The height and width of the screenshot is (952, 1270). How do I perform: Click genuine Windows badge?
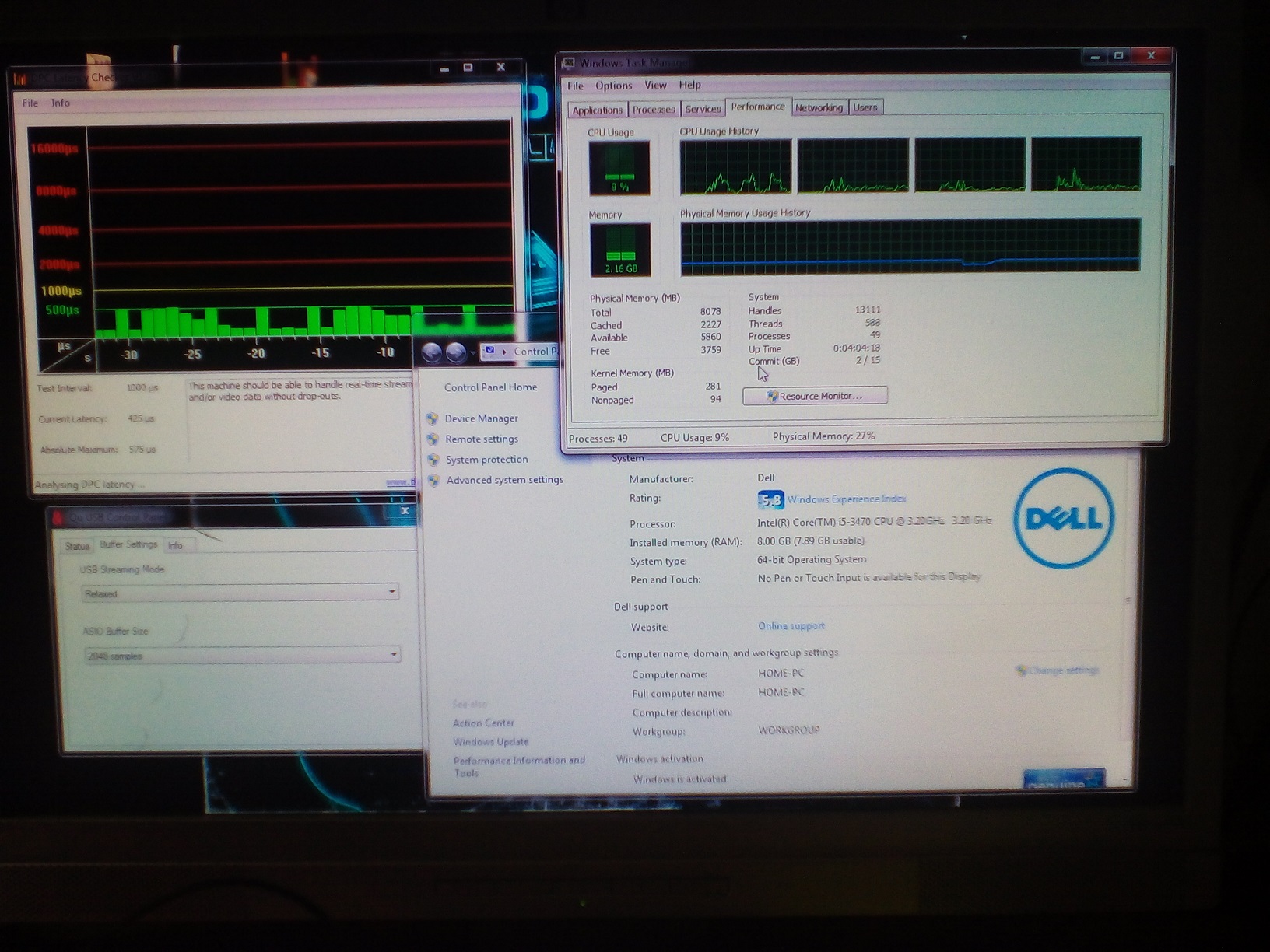click(1064, 780)
